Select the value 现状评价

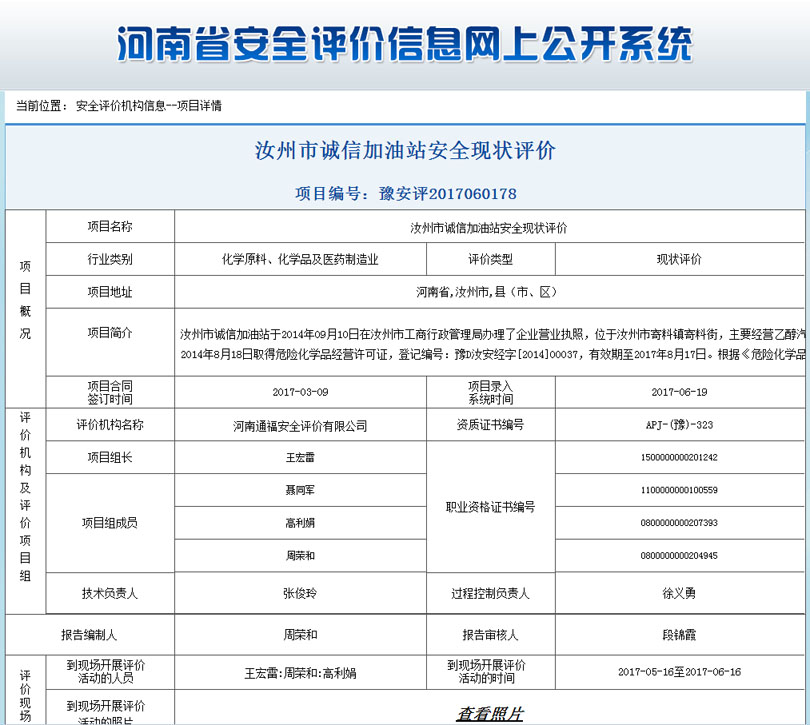[679, 259]
